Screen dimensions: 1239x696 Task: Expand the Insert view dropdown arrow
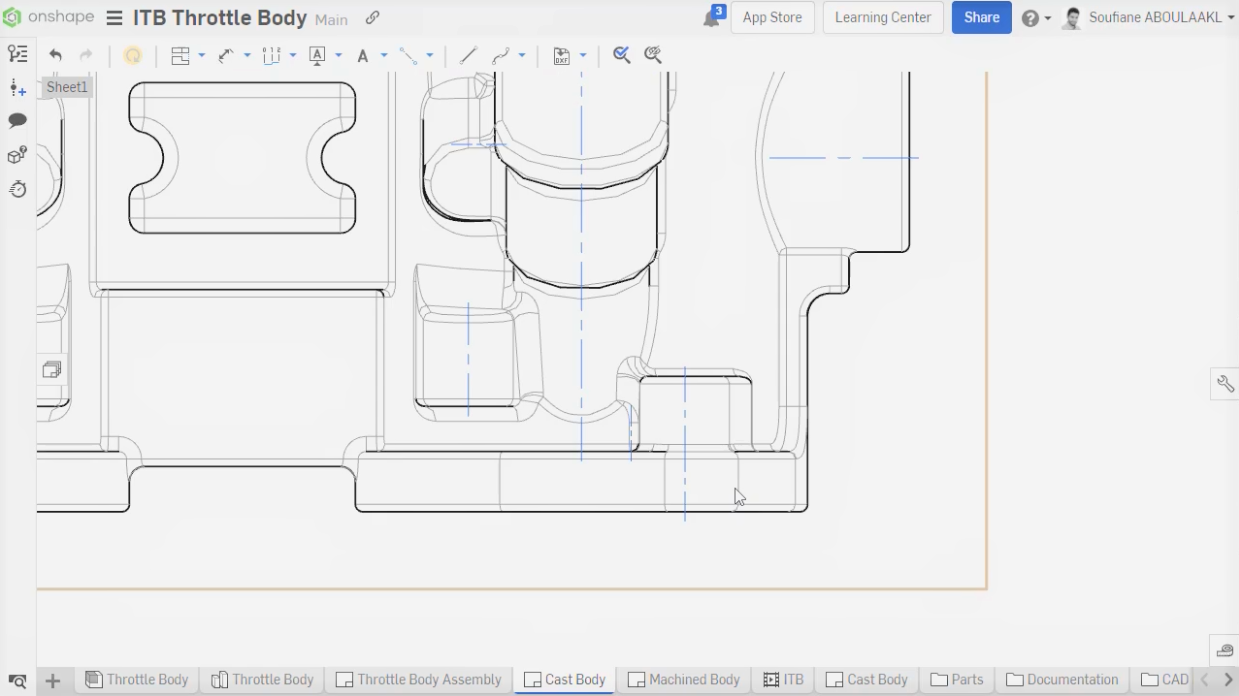201,56
